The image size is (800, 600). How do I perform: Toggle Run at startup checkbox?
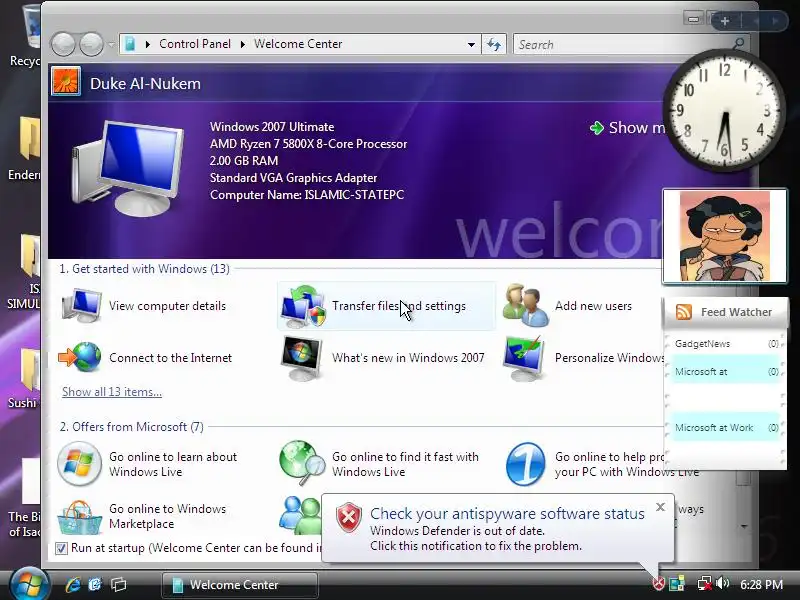[x=61, y=548]
